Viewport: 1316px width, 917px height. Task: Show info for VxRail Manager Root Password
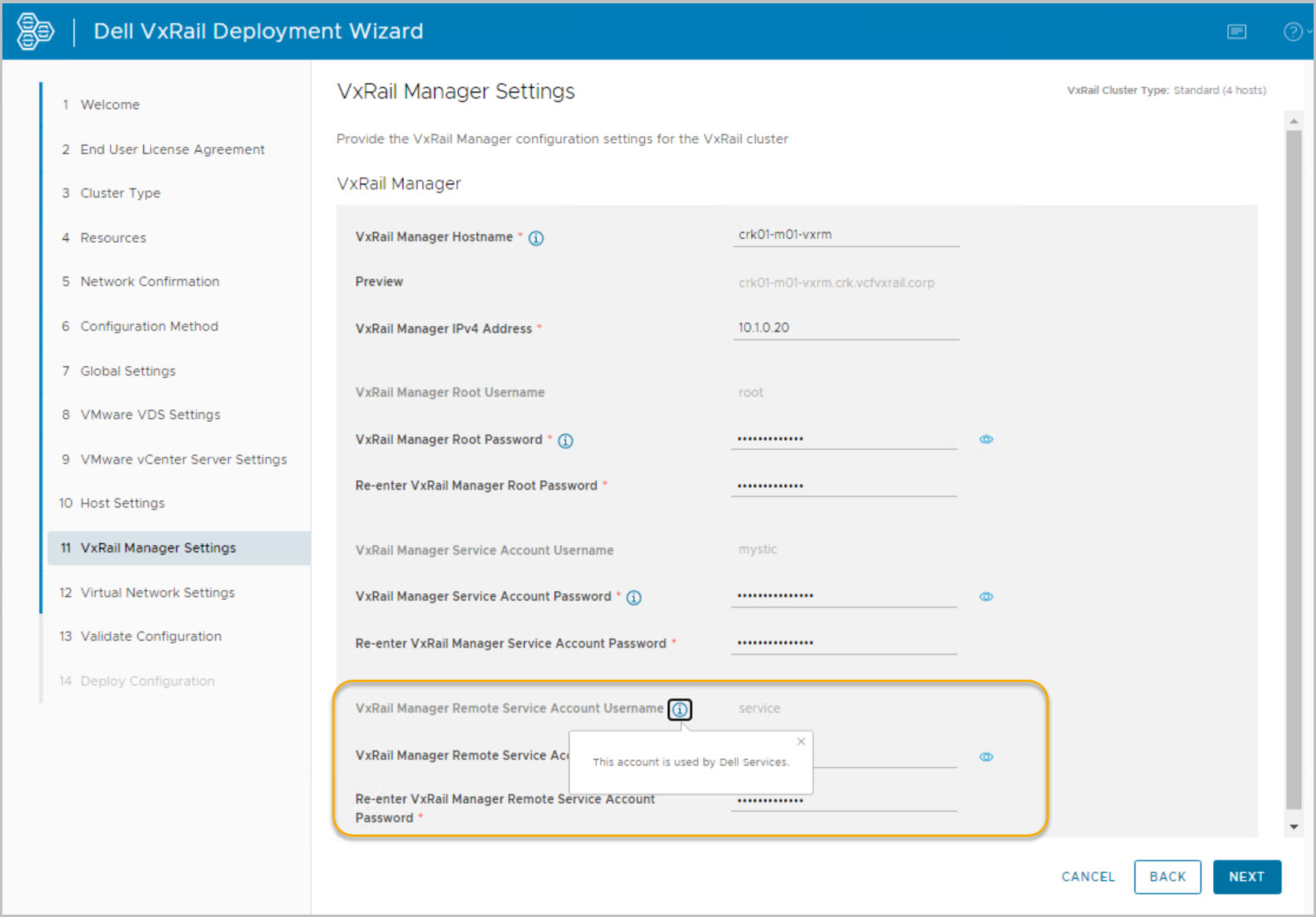click(565, 441)
